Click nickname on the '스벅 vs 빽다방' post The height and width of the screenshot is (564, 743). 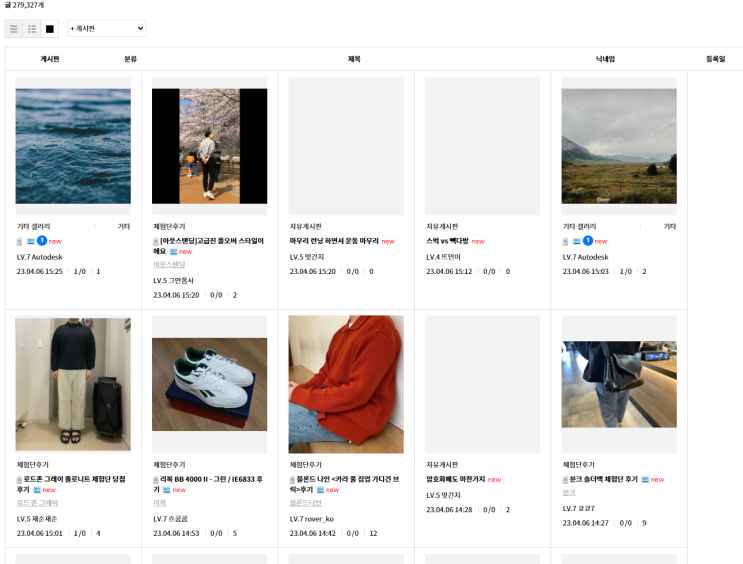point(444,257)
